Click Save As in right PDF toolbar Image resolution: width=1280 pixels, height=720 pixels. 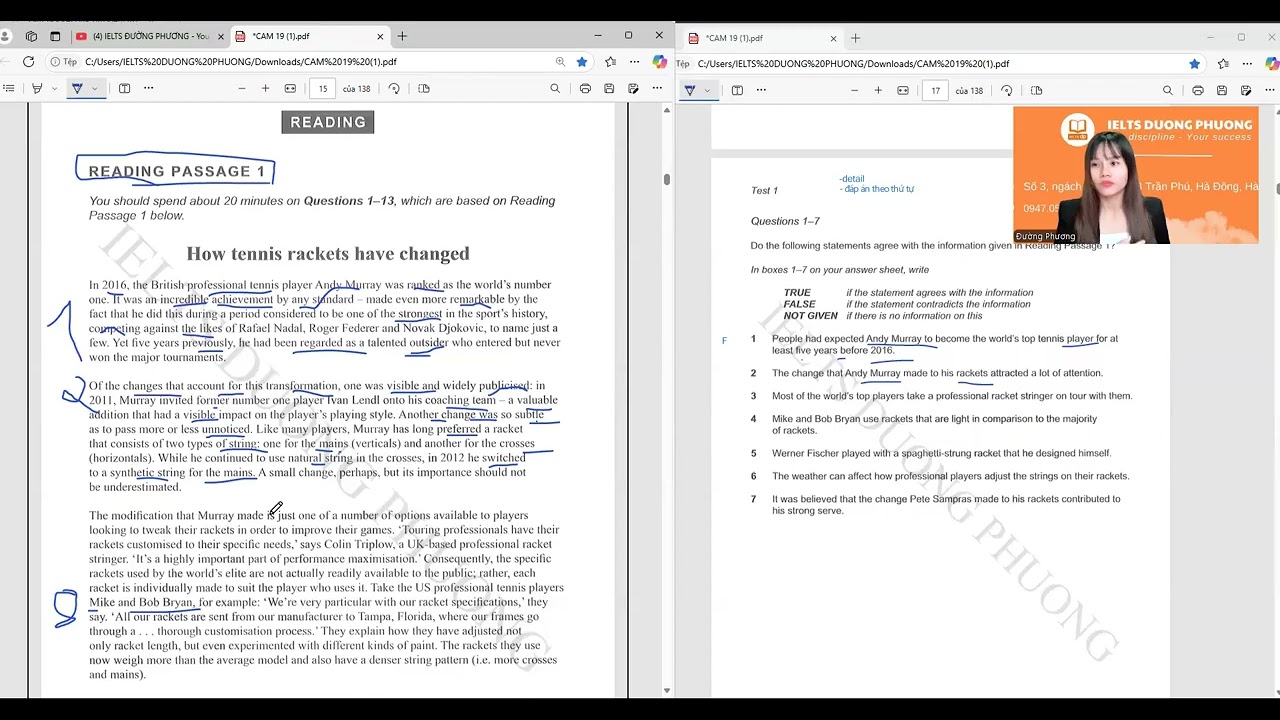(x=1246, y=90)
